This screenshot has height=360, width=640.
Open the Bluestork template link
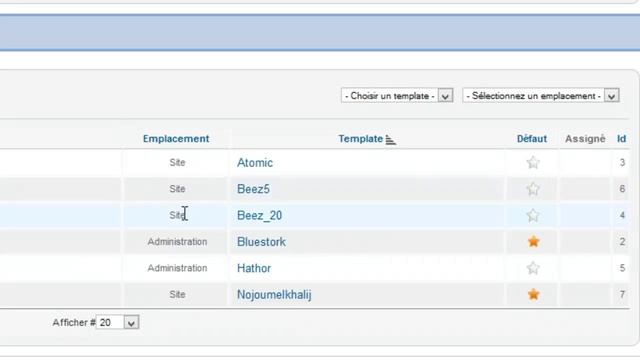pos(261,242)
